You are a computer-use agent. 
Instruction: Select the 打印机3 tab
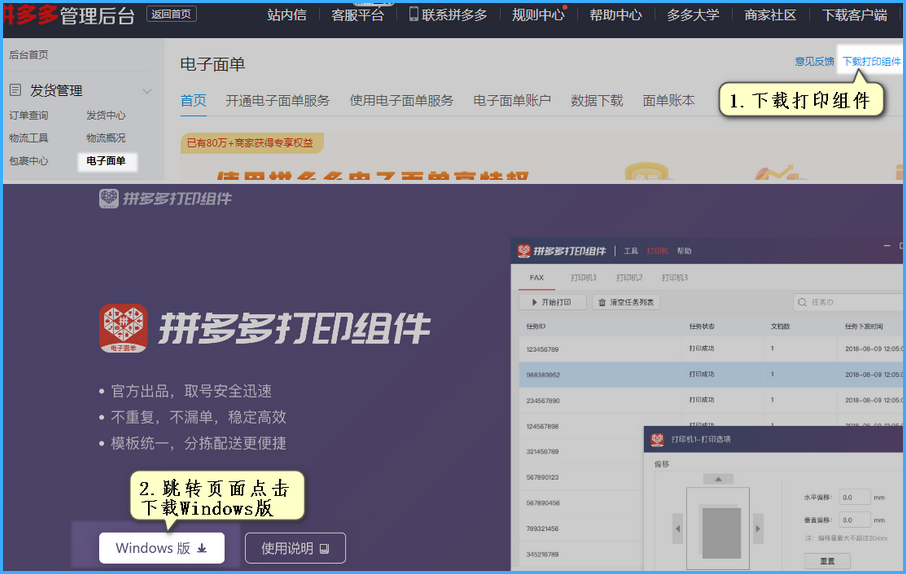point(674,277)
